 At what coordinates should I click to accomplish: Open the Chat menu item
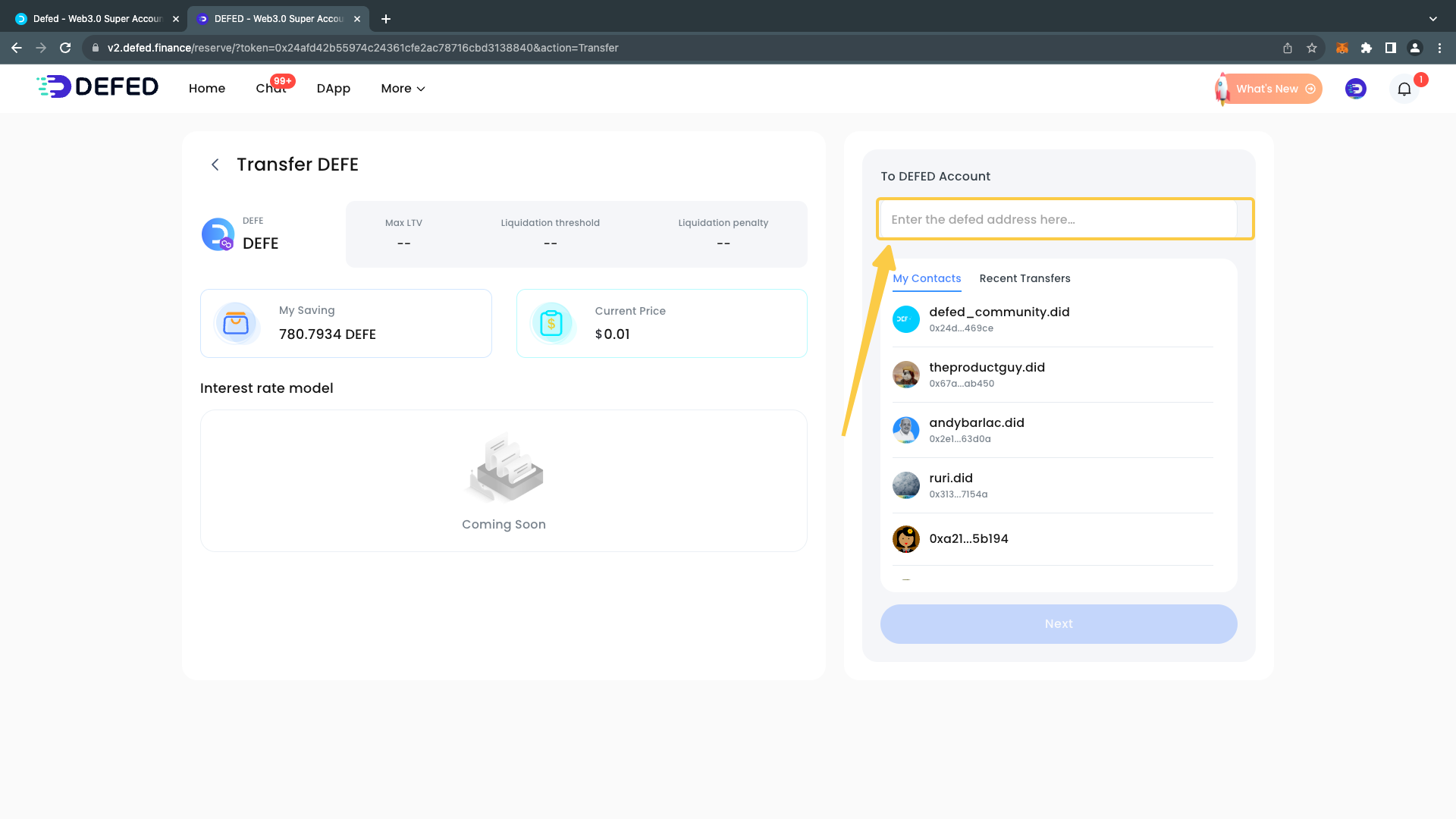[x=271, y=89]
